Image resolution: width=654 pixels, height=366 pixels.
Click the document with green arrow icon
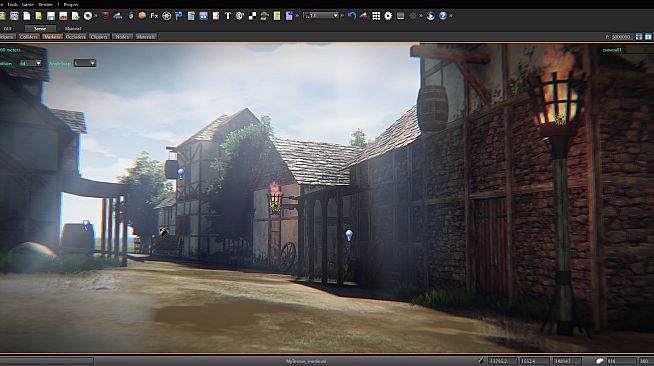[x=75, y=16]
